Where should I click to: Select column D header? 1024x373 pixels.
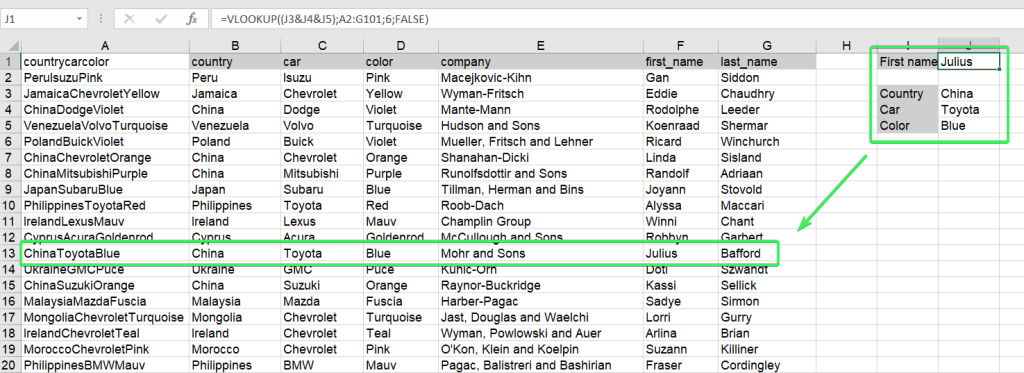pyautogui.click(x=401, y=45)
